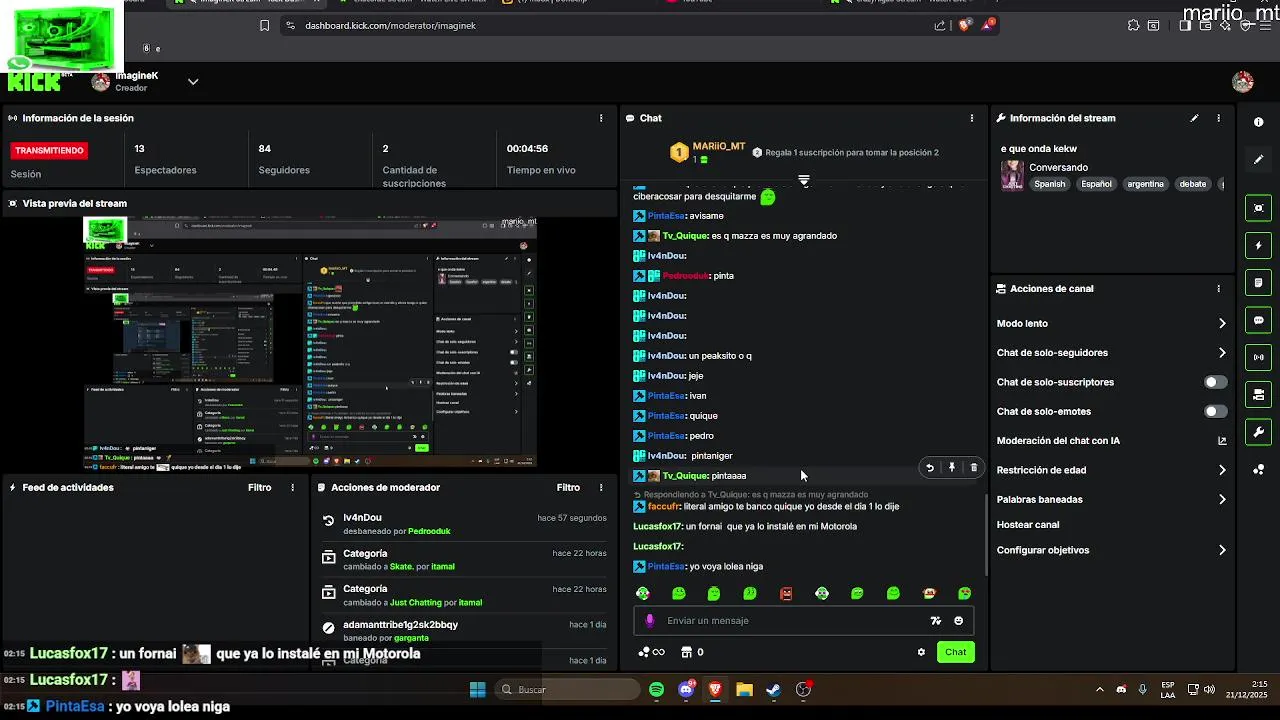Viewport: 1280px width, 720px height.
Task: Toggle the broadcast signal sidebar icon
Action: tap(1258, 357)
